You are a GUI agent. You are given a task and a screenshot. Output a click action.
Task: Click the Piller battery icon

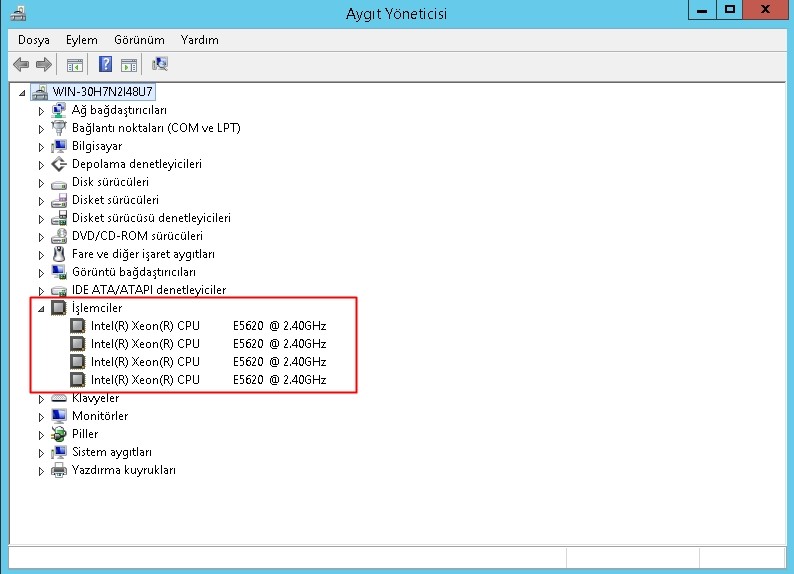pos(59,434)
